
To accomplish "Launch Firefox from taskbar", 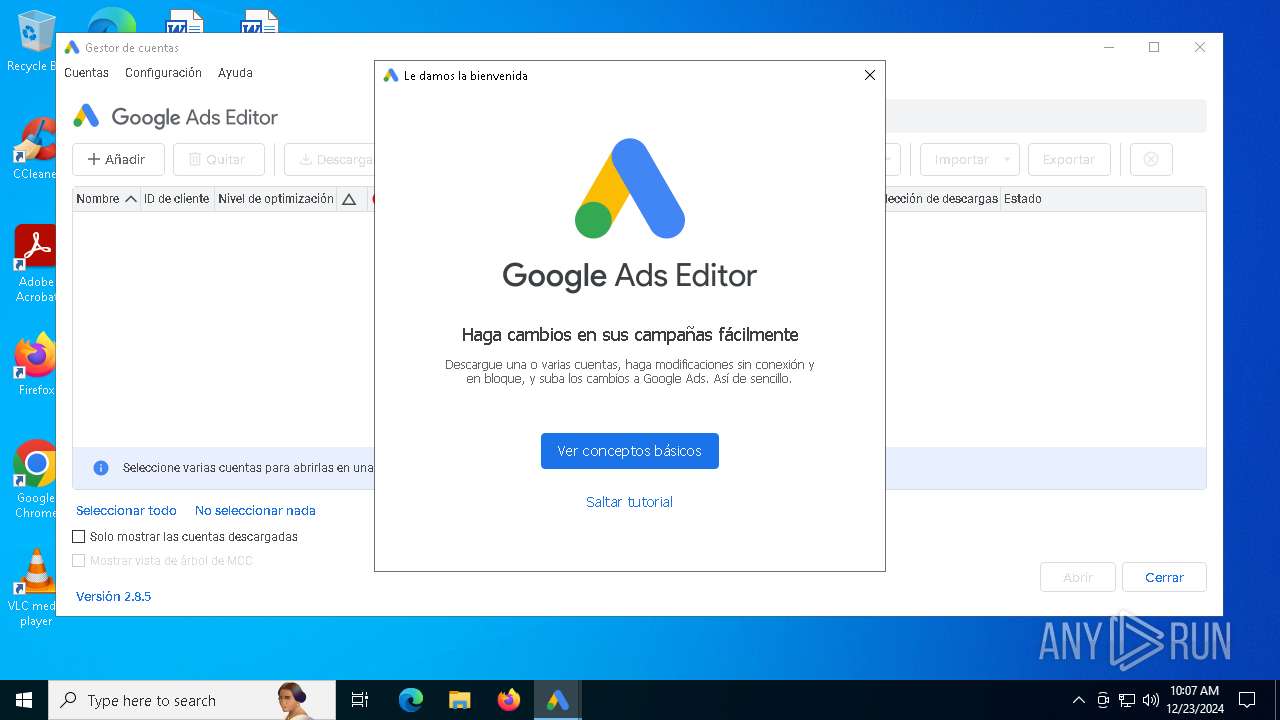I will [509, 700].
